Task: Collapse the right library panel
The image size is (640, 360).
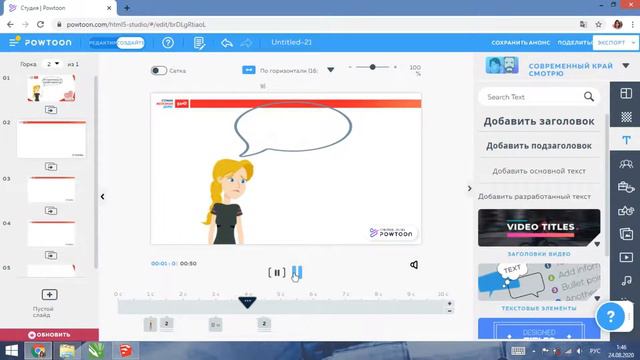Action: click(469, 189)
